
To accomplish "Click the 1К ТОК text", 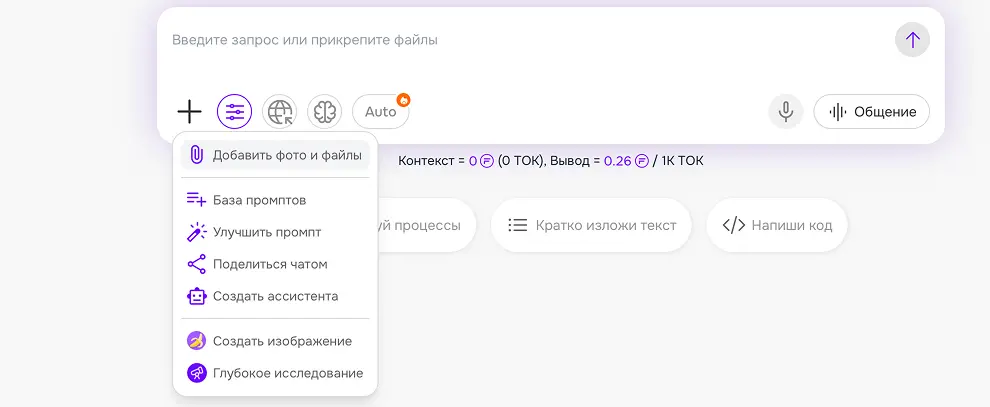I will pyautogui.click(x=682, y=161).
